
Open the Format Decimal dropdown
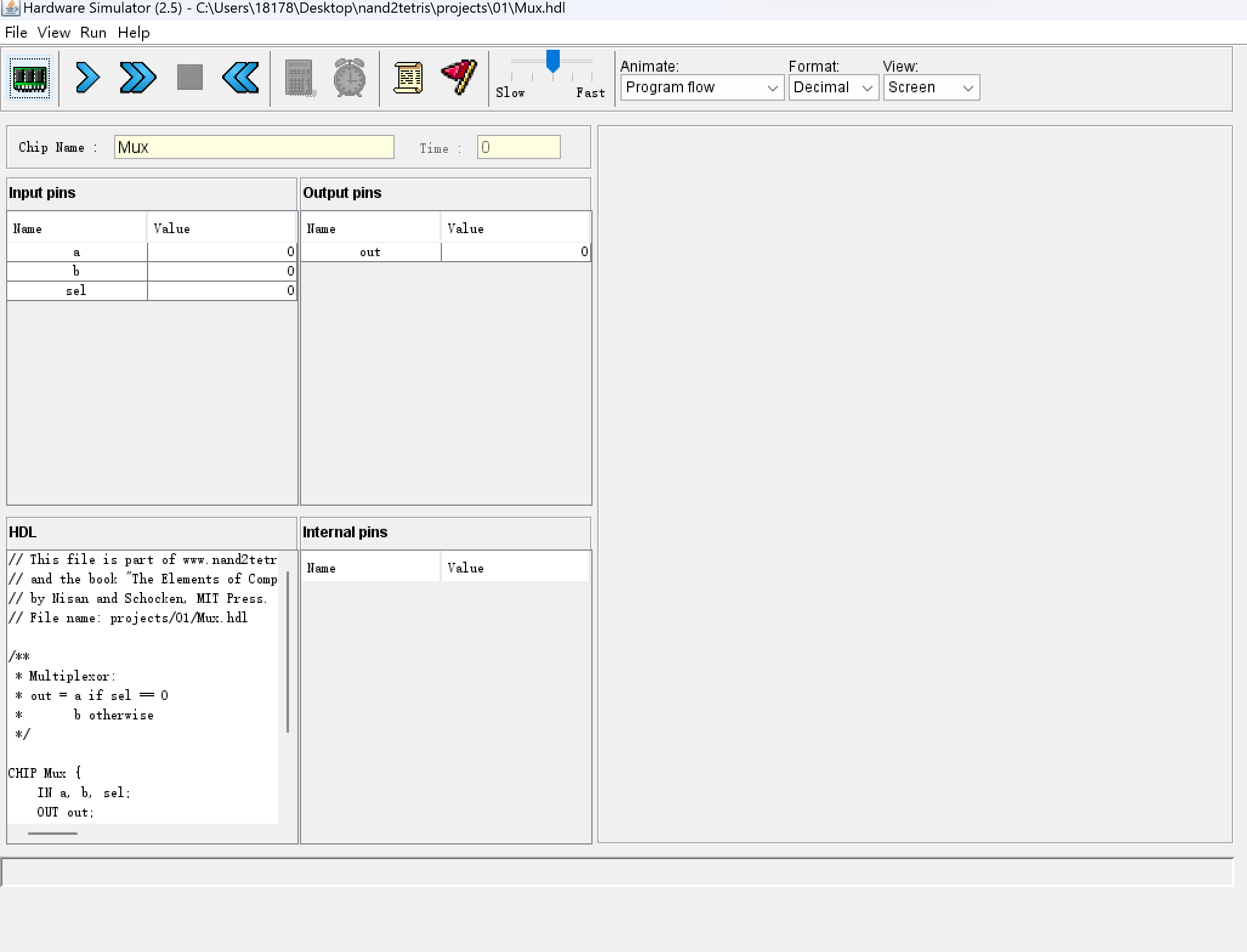click(833, 87)
